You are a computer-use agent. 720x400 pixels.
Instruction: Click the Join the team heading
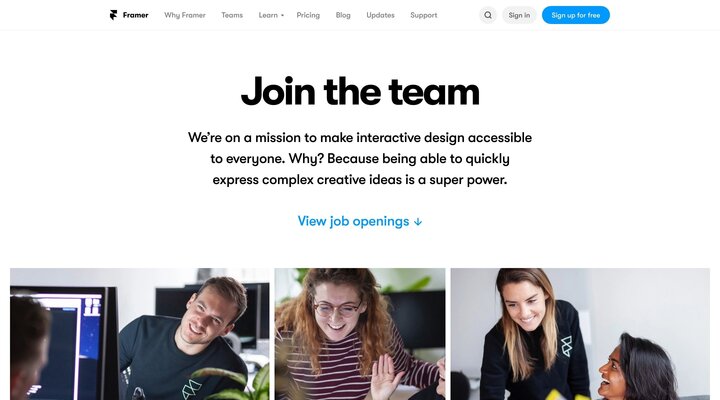tap(360, 92)
